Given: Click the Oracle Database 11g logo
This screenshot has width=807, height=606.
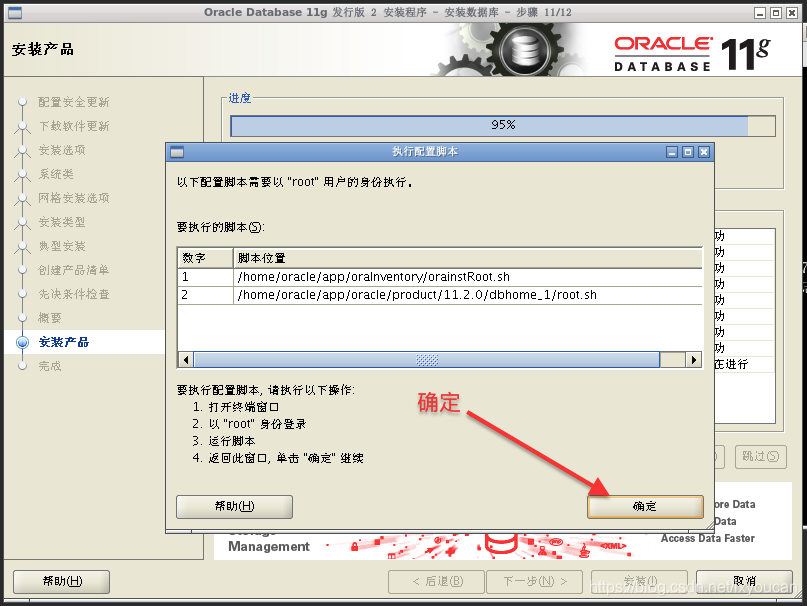Looking at the screenshot, I should coord(692,53).
